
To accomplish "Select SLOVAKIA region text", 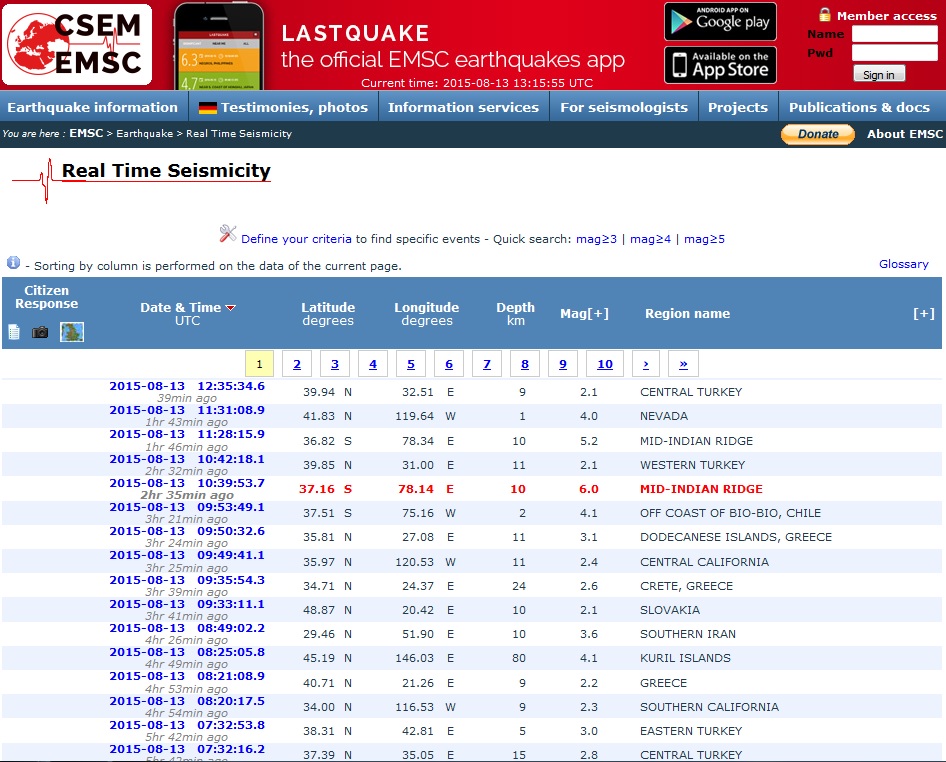I will (670, 610).
